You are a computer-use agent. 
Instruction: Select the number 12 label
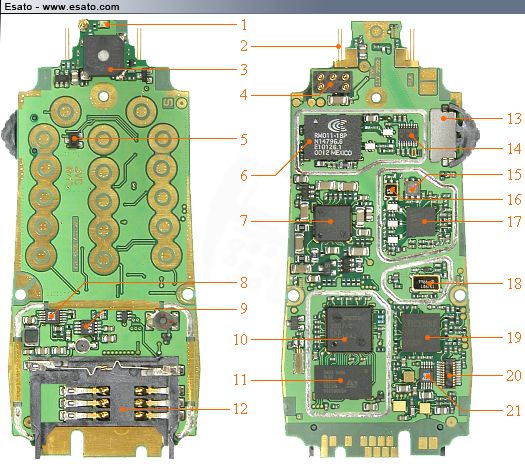[240, 409]
